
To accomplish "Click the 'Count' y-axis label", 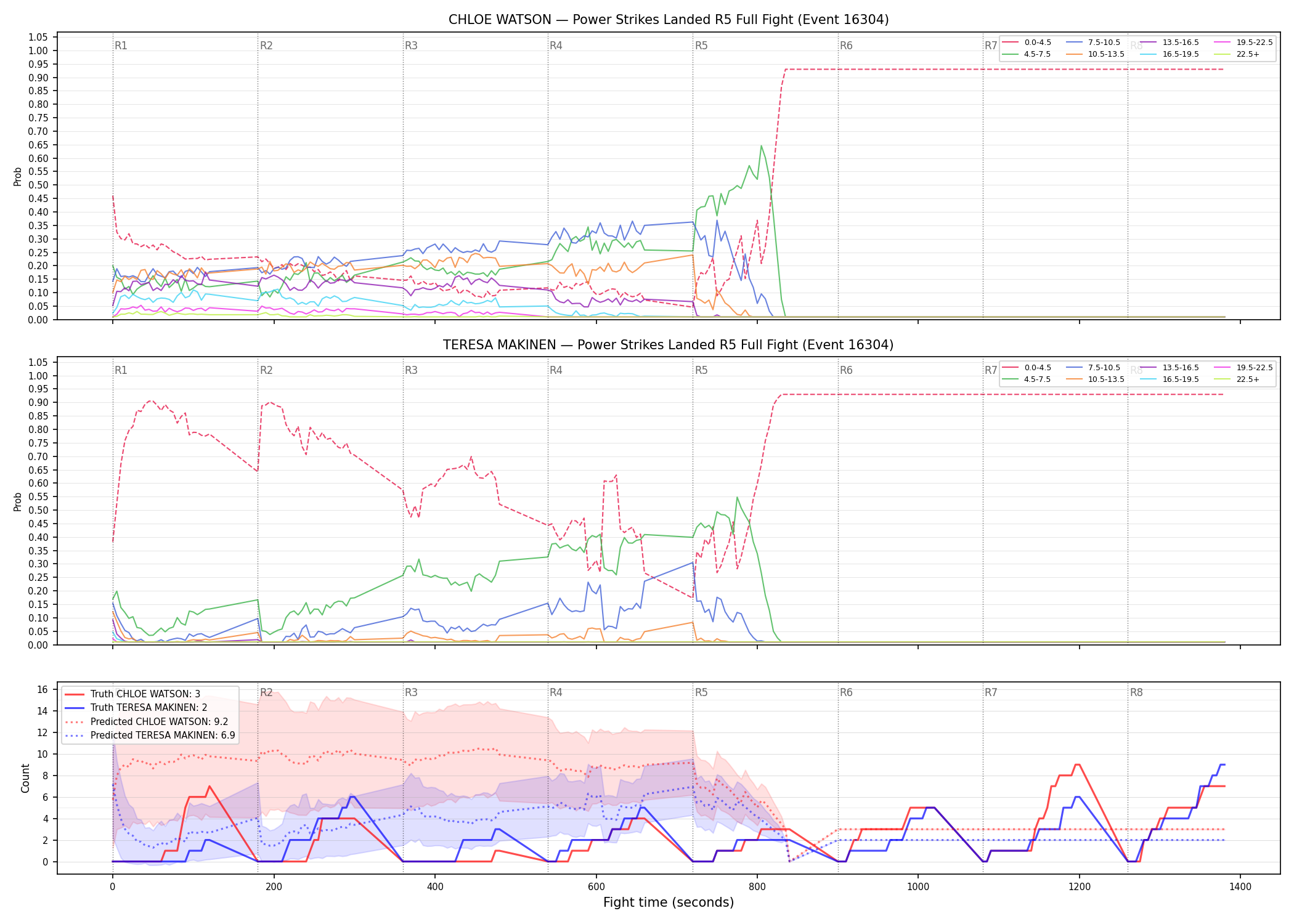I will (x=25, y=778).
